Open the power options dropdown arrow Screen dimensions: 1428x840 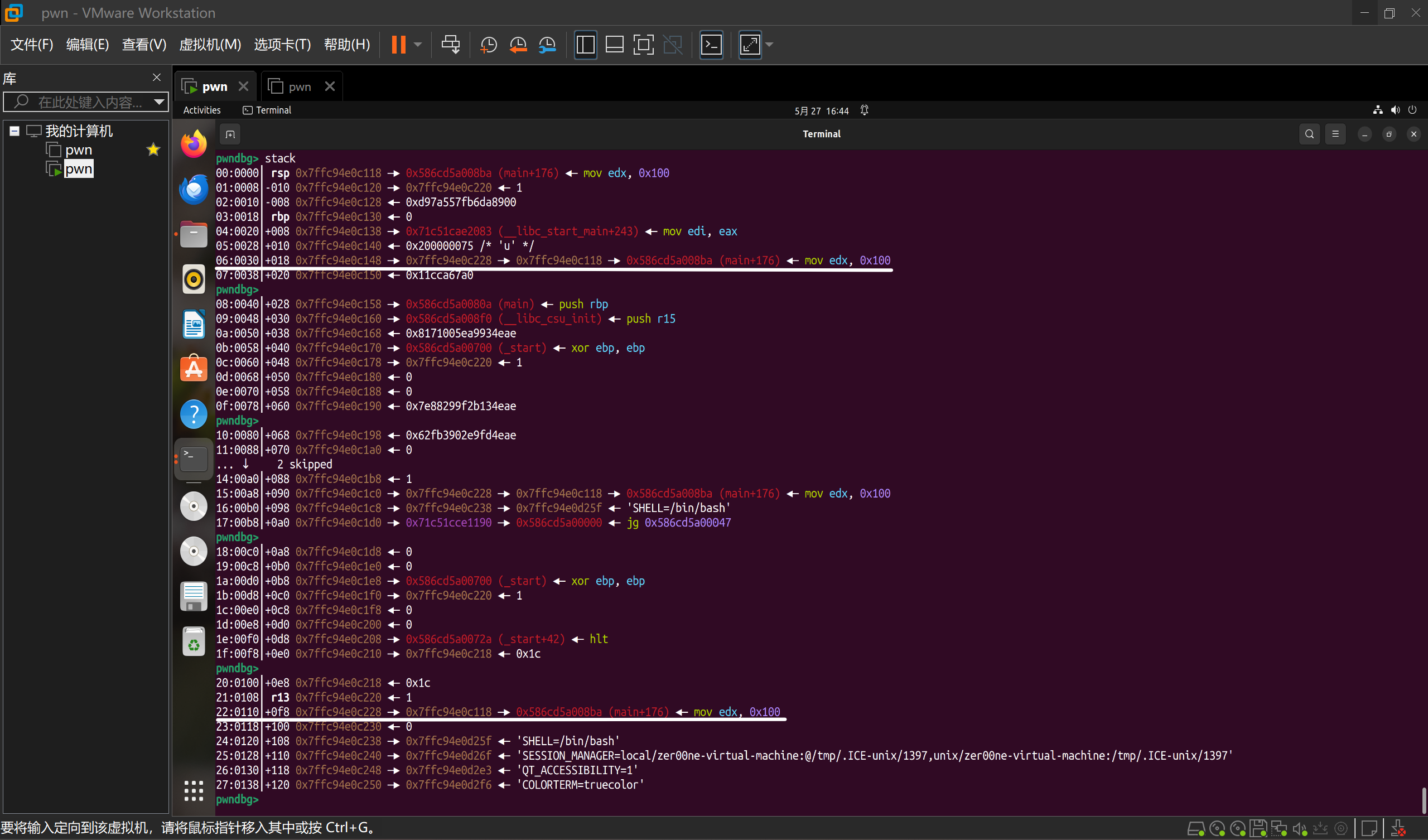click(x=418, y=44)
